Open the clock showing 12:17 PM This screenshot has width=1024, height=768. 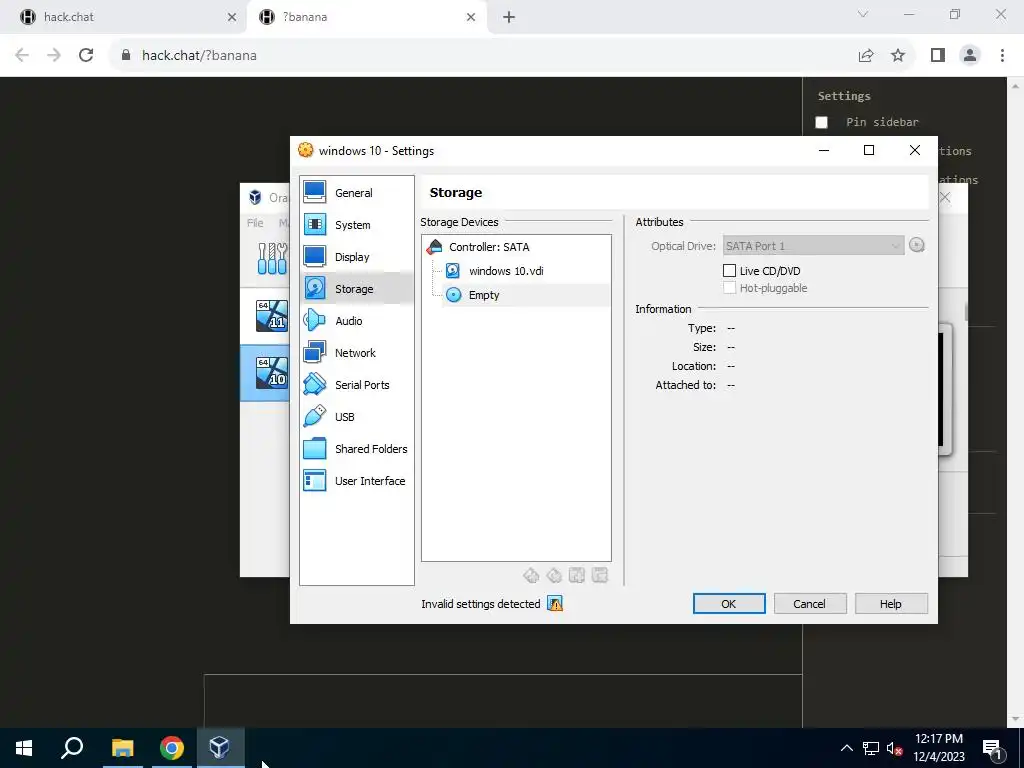tap(939, 748)
